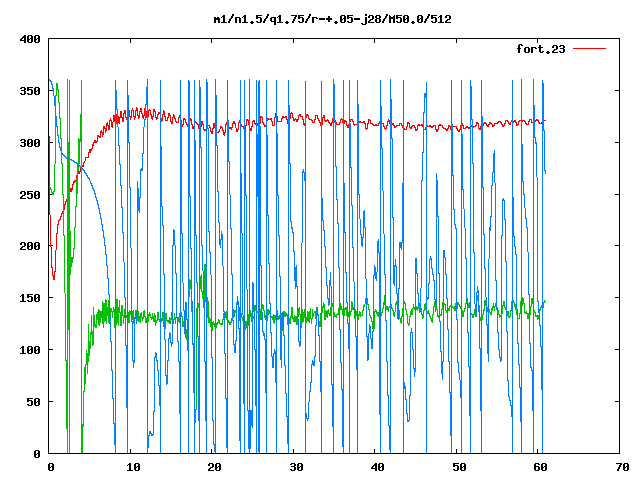This screenshot has height=480, width=640.
Task: Click y-axis label 200
Action: click(x=30, y=246)
